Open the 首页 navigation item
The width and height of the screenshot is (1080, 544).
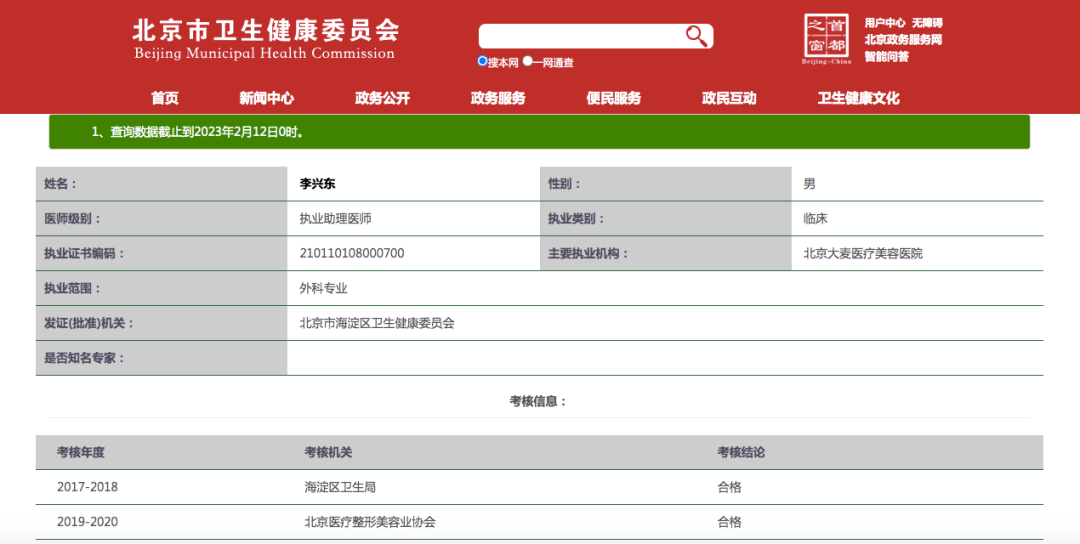165,98
